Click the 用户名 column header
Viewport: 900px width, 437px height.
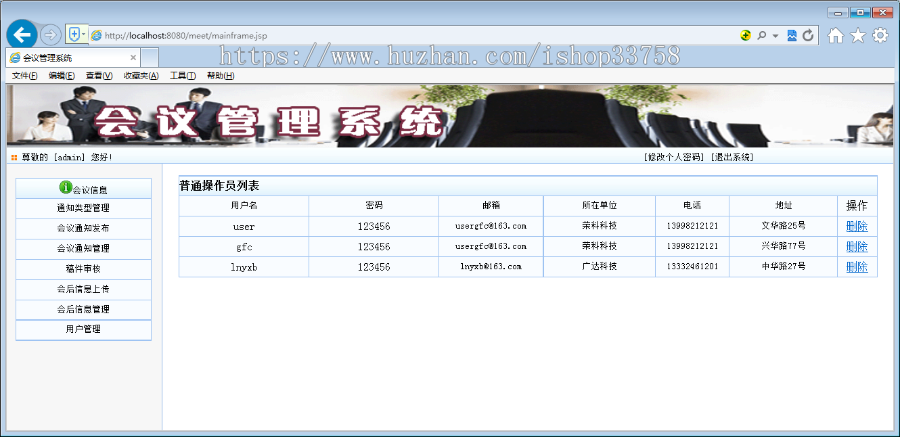coord(244,206)
